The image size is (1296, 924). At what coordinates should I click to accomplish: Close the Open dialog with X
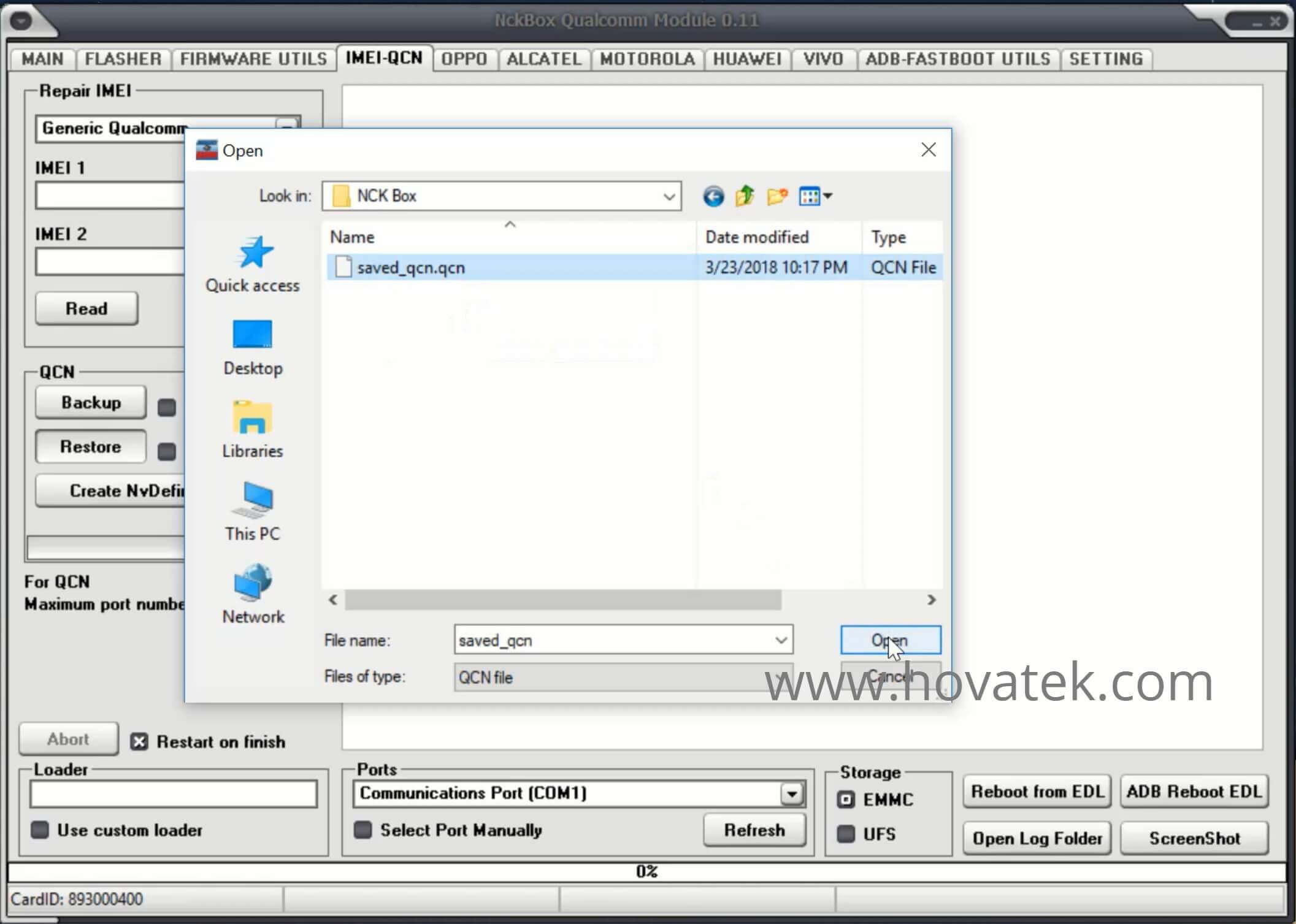pos(929,150)
